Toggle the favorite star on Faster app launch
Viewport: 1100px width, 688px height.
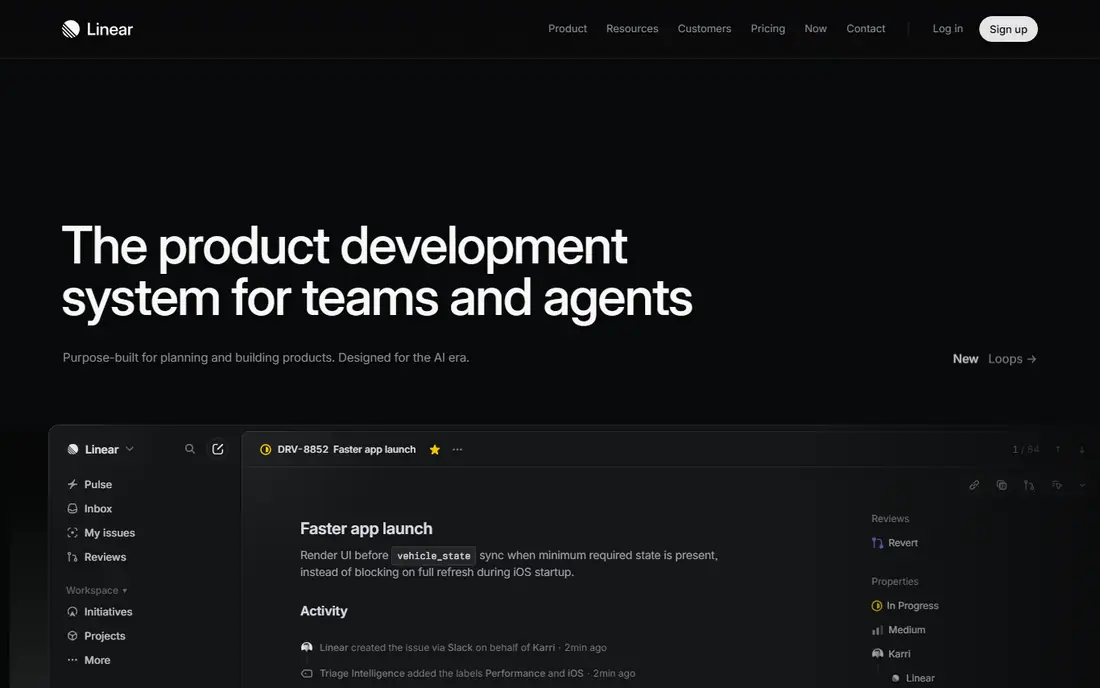click(434, 450)
